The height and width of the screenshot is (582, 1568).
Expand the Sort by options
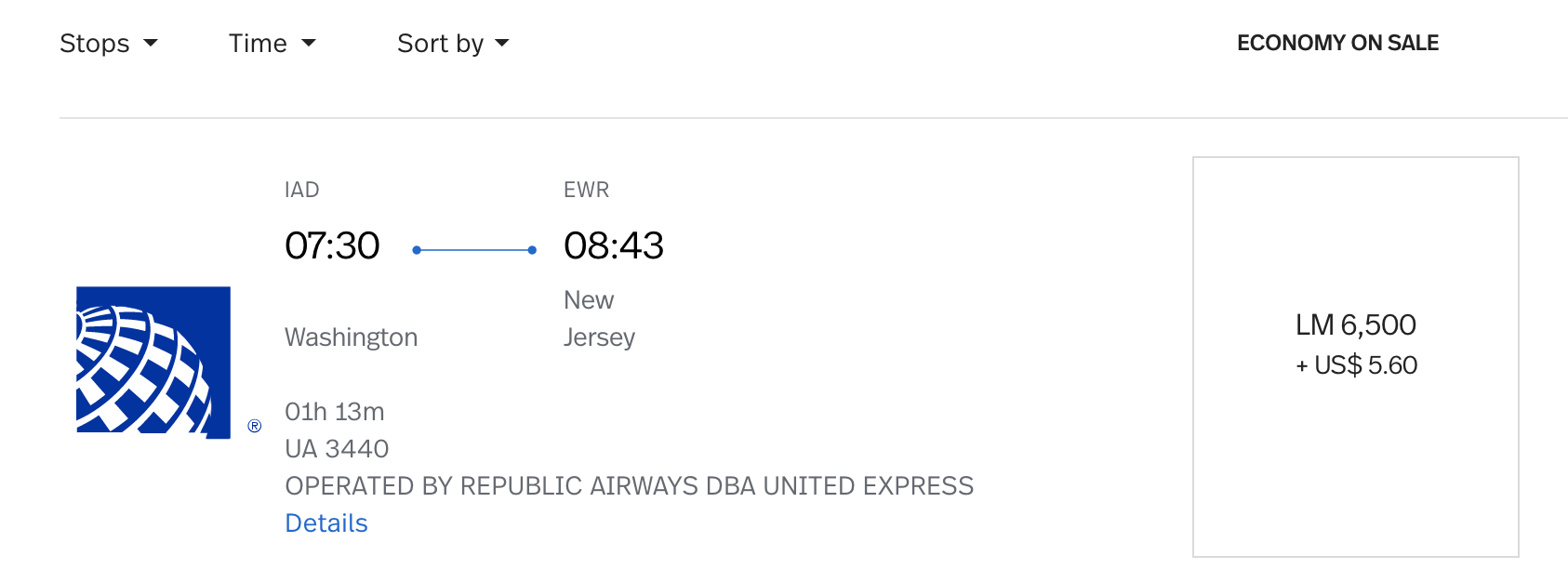pos(453,43)
